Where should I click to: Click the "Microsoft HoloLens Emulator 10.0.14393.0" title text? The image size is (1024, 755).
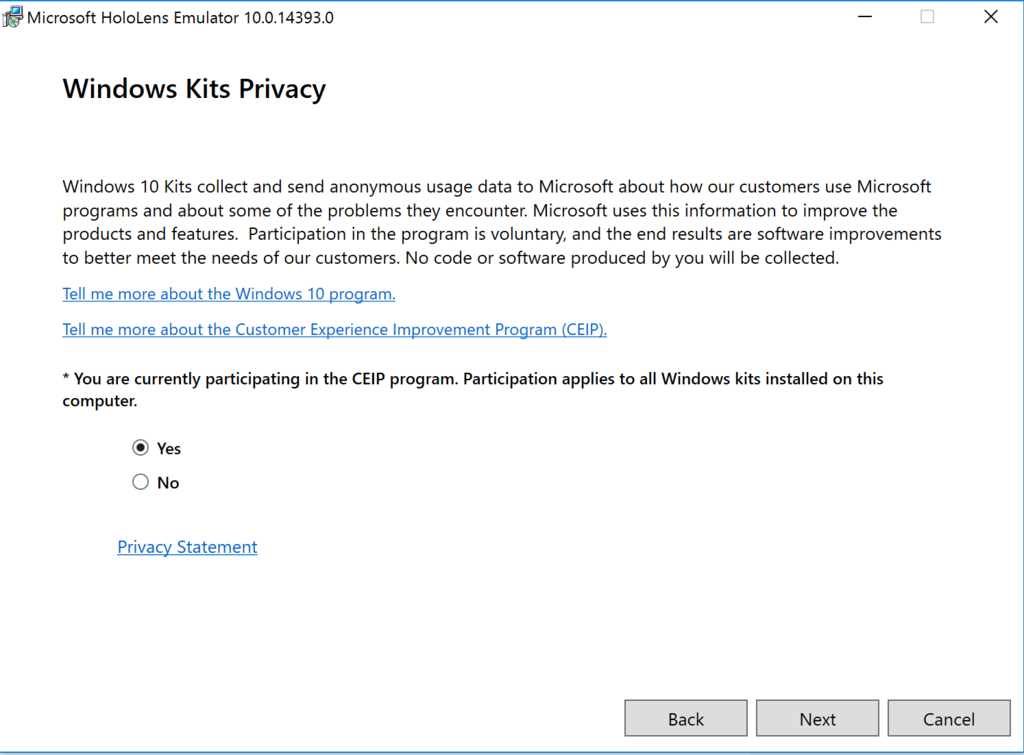coord(180,18)
